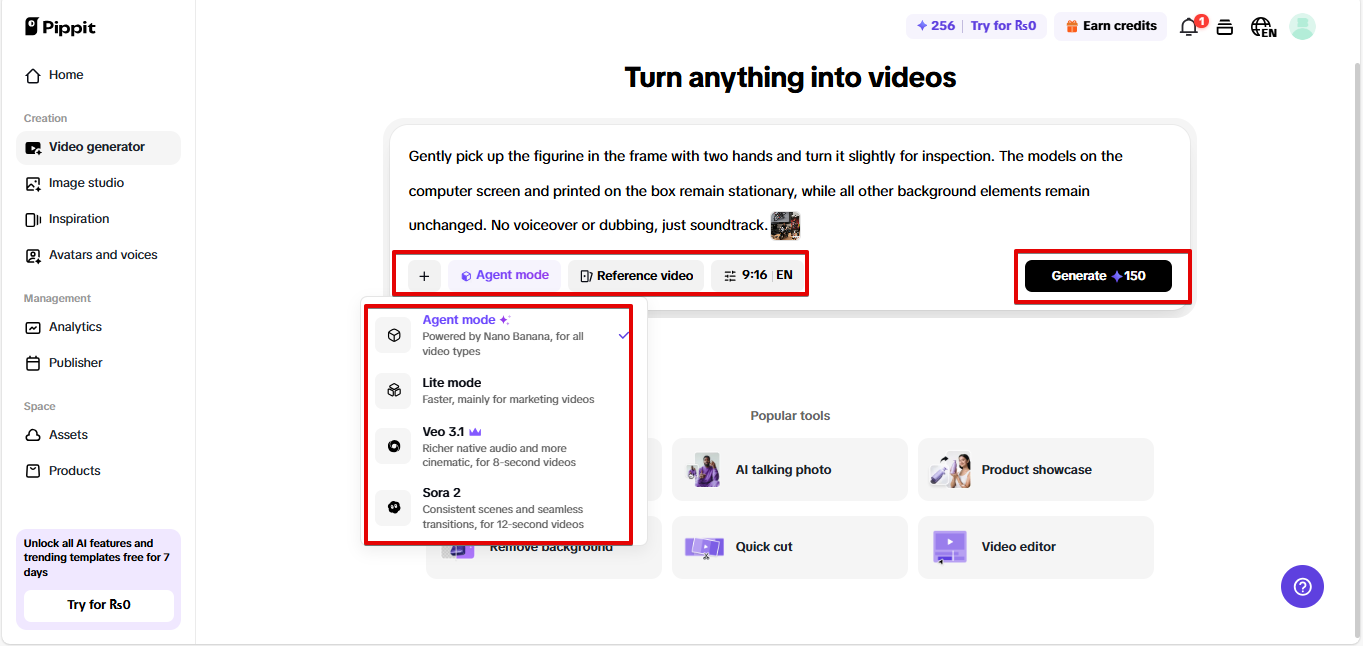Viewport: 1363px width, 646px height.
Task: Open the Agent mode dropdown
Action: click(x=504, y=274)
